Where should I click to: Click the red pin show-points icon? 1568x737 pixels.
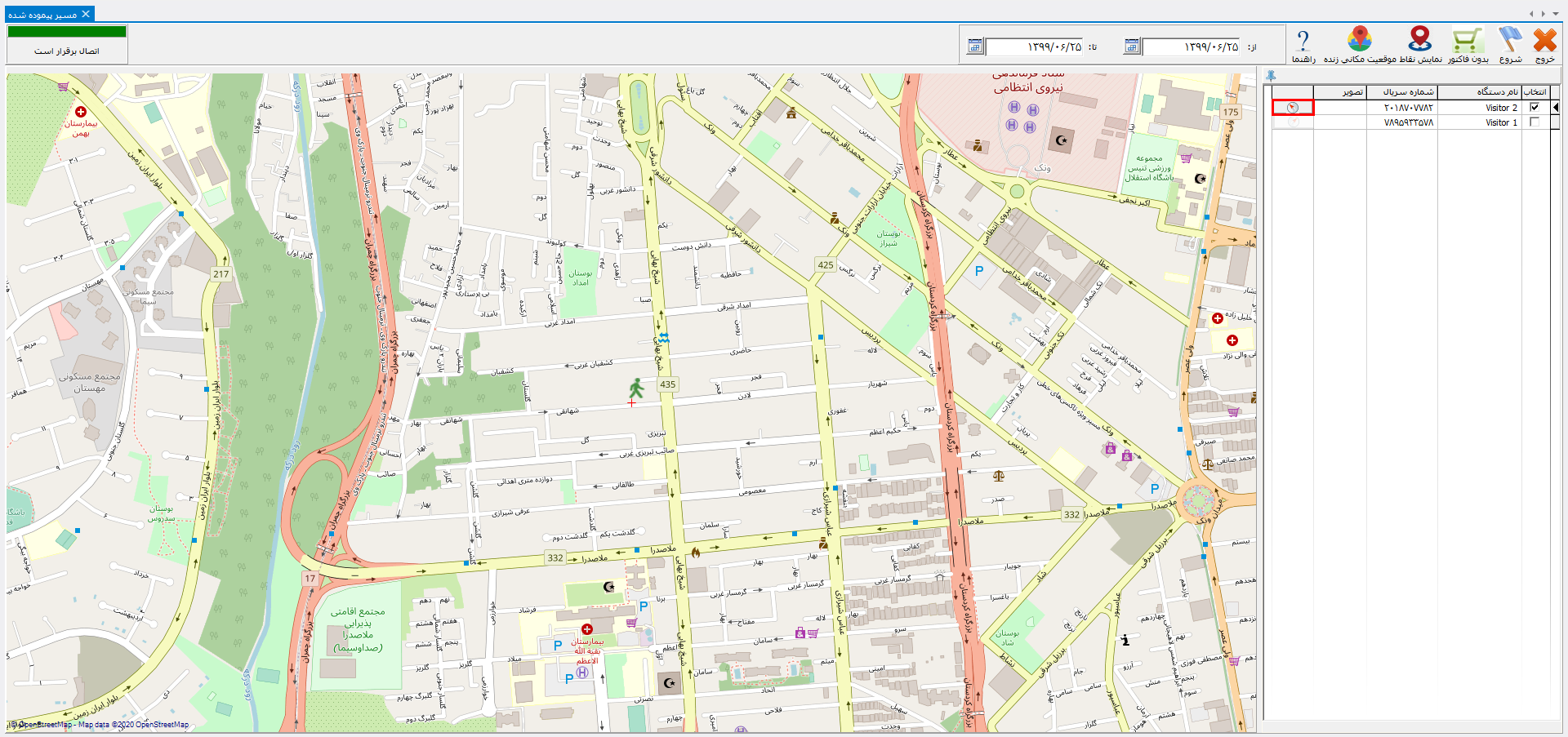[x=1420, y=39]
